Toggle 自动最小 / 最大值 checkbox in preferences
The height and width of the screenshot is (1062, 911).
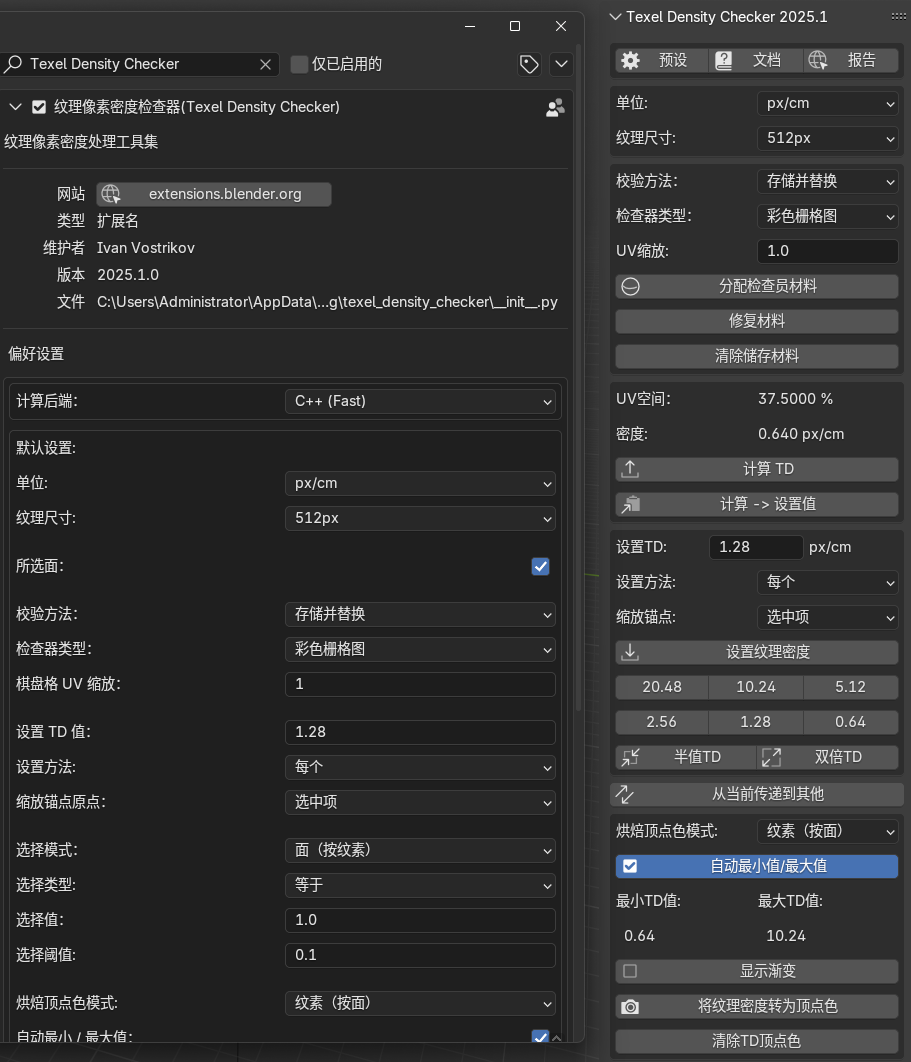click(x=540, y=1036)
